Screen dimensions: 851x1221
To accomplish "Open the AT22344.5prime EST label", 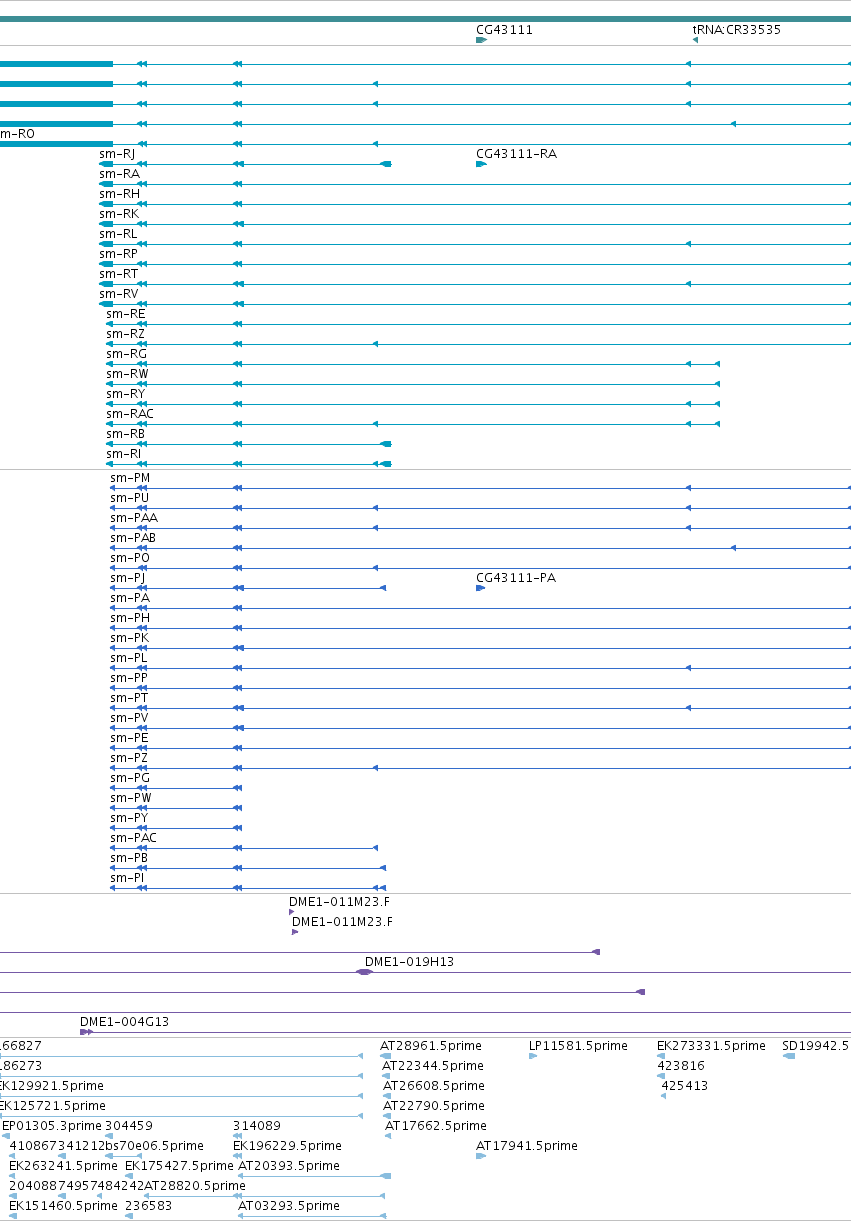I will click(x=433, y=1066).
